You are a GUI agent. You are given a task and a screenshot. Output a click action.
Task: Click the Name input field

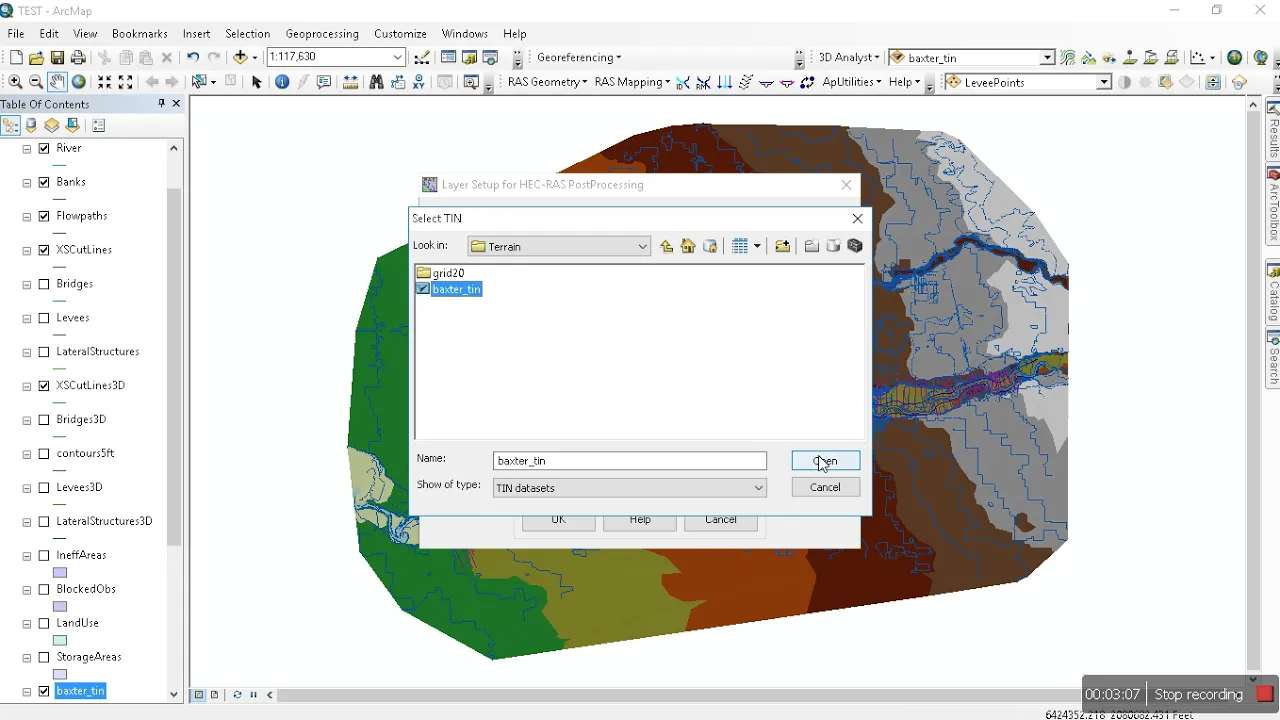630,461
